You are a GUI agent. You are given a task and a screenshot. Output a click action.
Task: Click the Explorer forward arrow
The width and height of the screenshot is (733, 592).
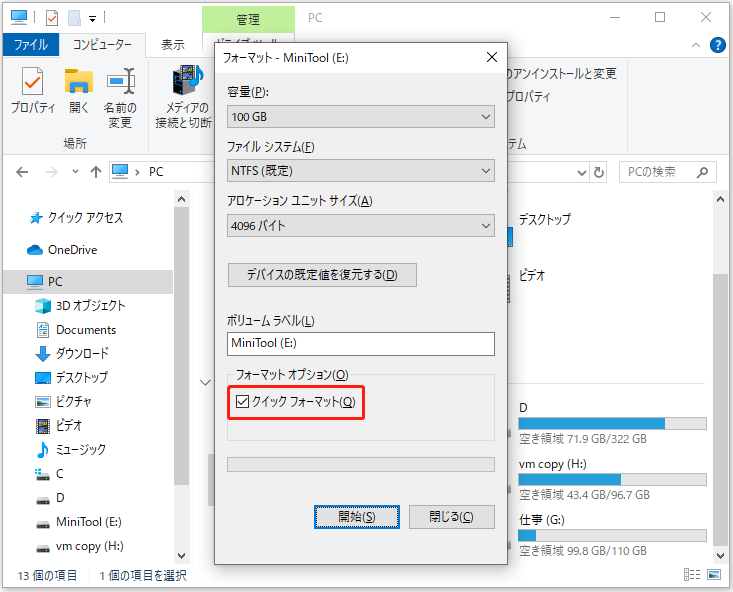pyautogui.click(x=51, y=172)
